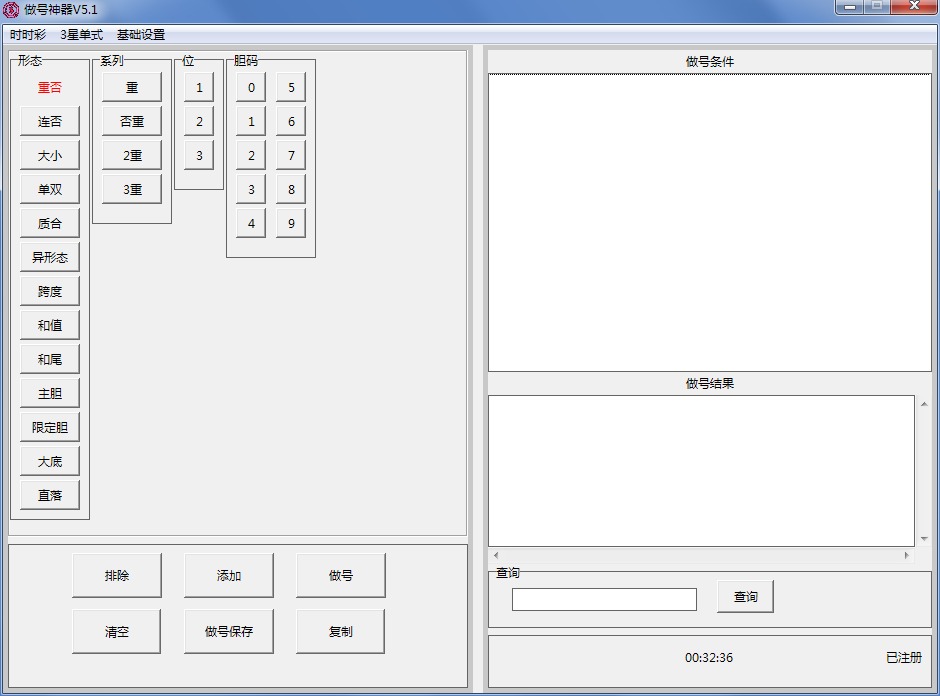Toggle the 大小 form button

(50, 156)
